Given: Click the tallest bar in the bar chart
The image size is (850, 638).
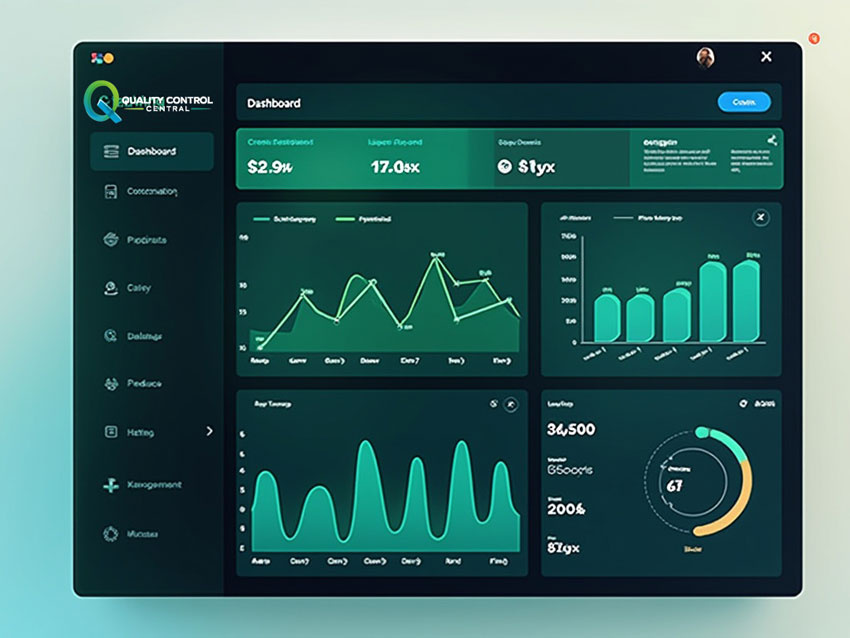Looking at the screenshot, I should [746, 301].
